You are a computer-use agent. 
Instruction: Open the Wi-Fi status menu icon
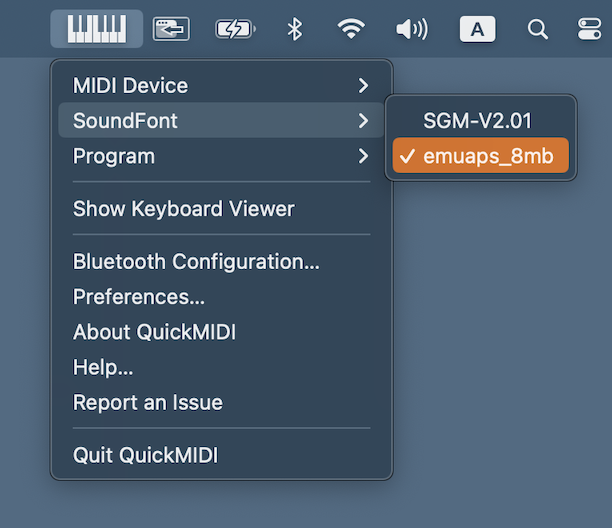351,29
